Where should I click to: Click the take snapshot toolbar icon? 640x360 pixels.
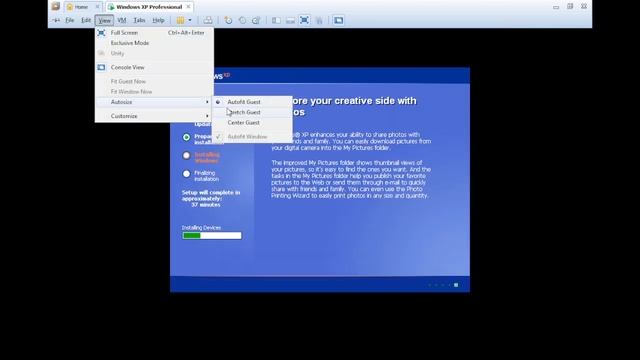tap(228, 20)
